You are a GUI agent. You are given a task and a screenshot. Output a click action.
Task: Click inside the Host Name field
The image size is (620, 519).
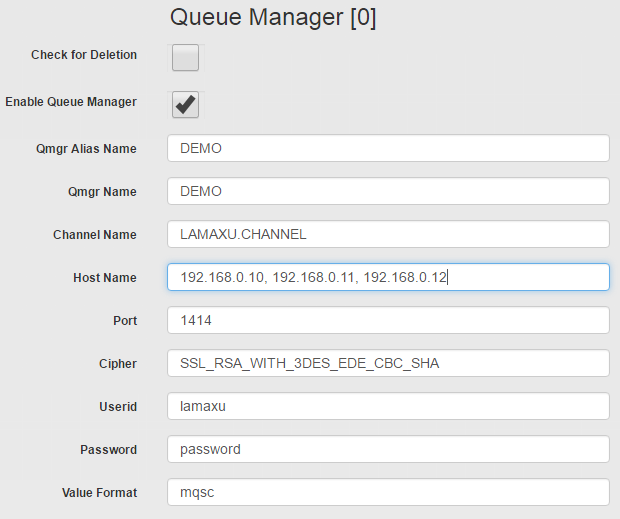click(388, 277)
